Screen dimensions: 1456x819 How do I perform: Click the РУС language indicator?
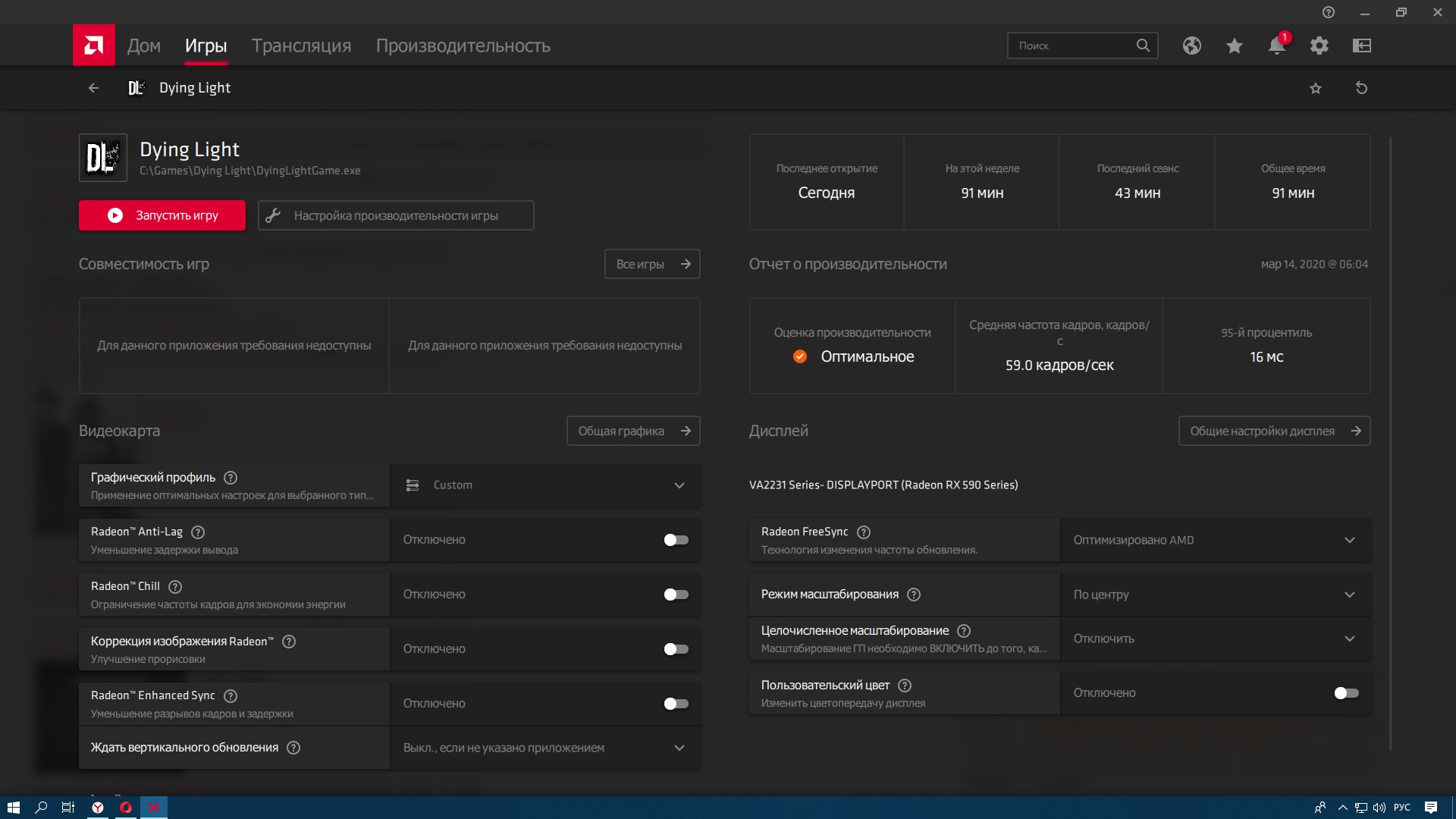click(x=1402, y=808)
